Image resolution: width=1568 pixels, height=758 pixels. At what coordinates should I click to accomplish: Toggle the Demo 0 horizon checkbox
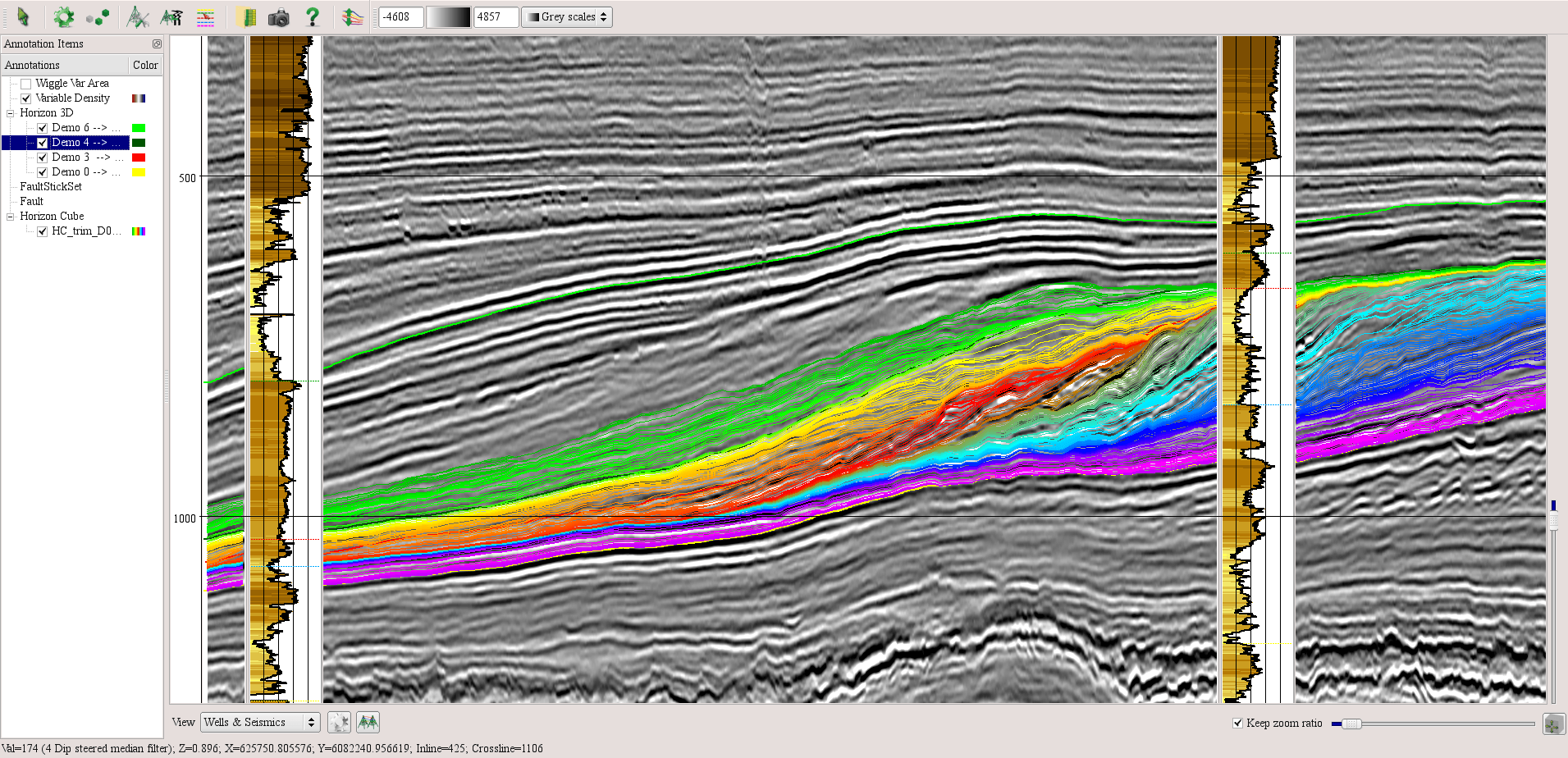(43, 172)
